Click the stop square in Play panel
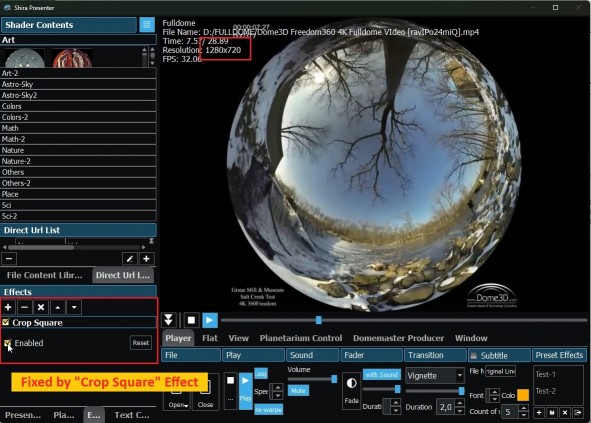The height and width of the screenshot is (423, 591). 230,380
